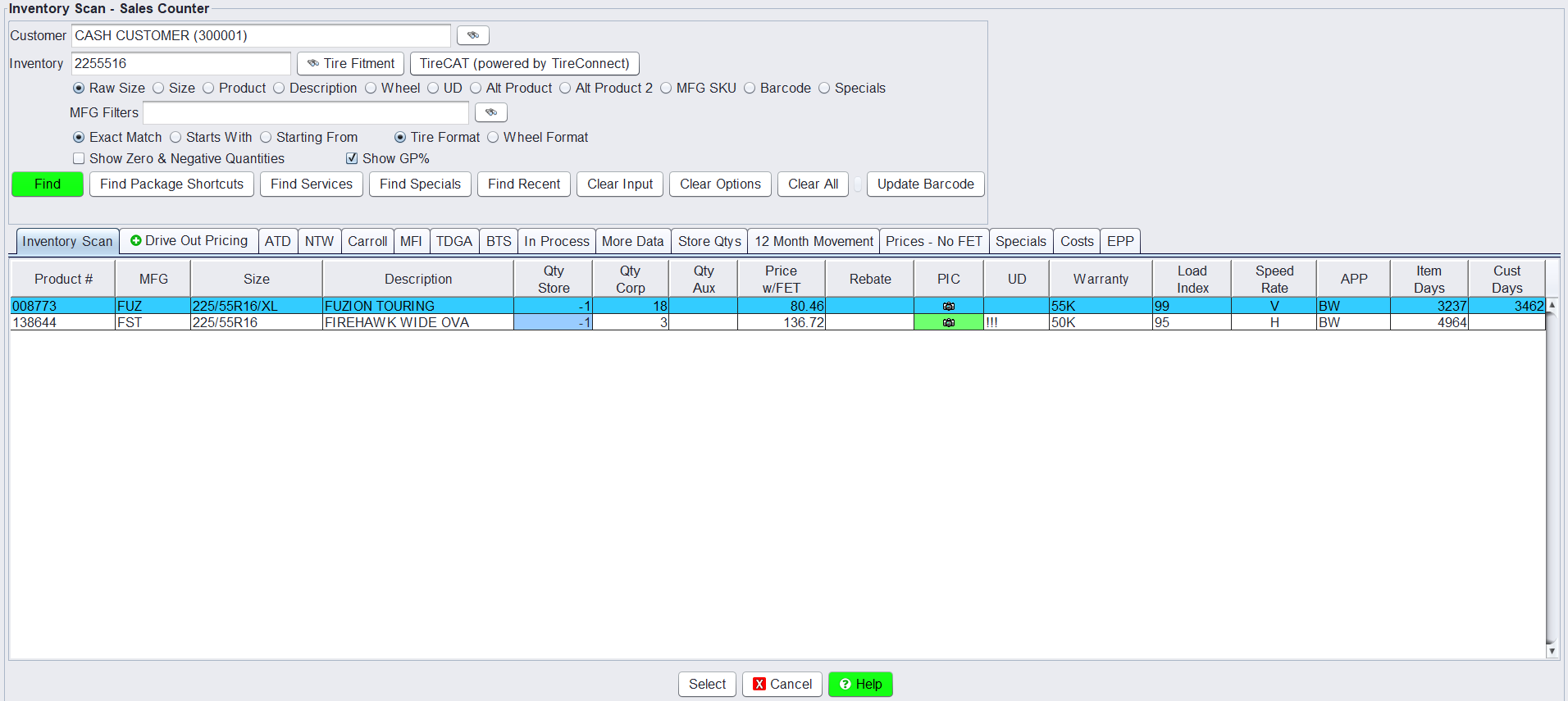Image resolution: width=1568 pixels, height=701 pixels.
Task: Select the Starts With radio option
Action: [x=175, y=138]
